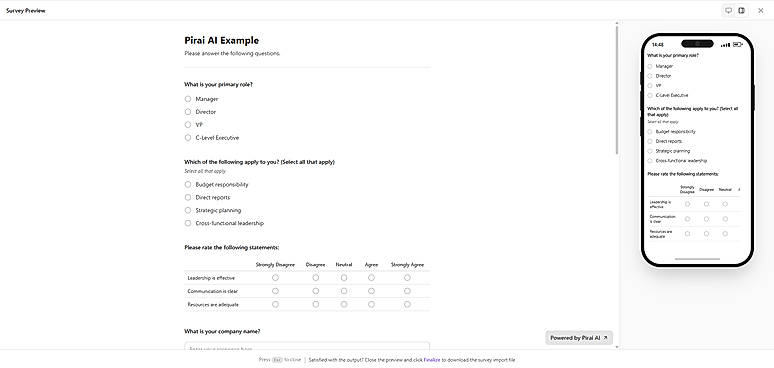Tick Budget responsibility in desktop survey
774x368 pixels.
click(188, 184)
